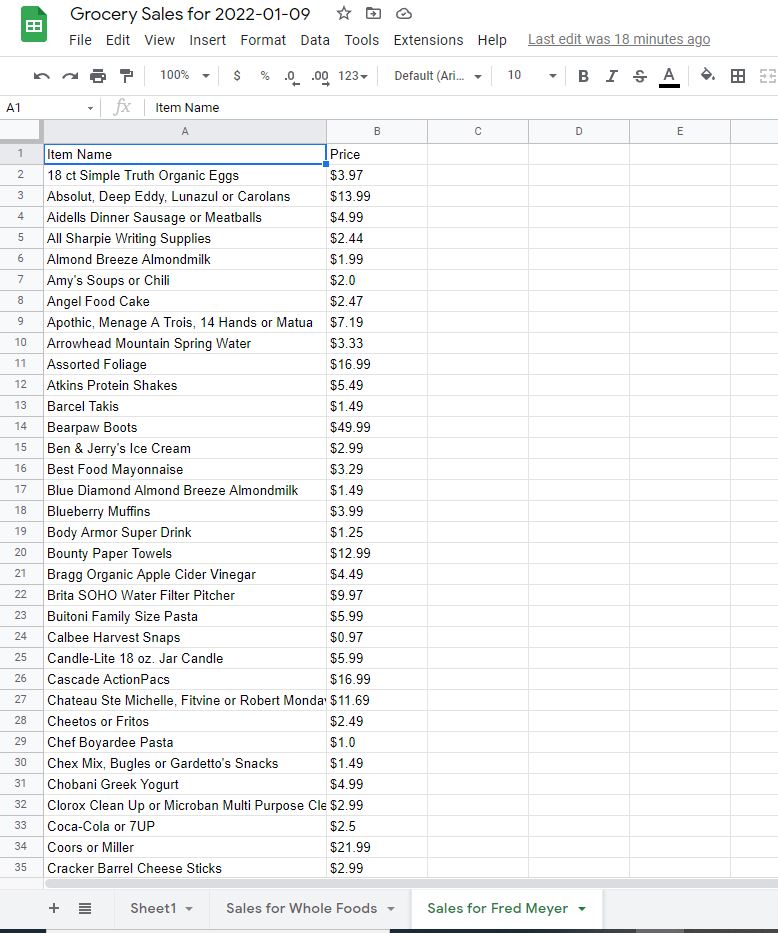Open the Tools menu
The image size is (778, 933).
(x=362, y=40)
